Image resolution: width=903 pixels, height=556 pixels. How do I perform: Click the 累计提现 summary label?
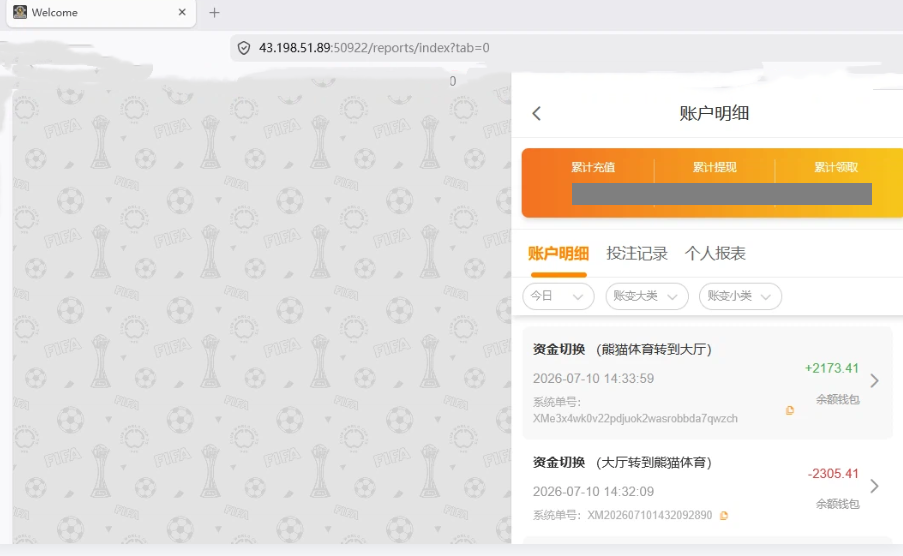(x=715, y=167)
